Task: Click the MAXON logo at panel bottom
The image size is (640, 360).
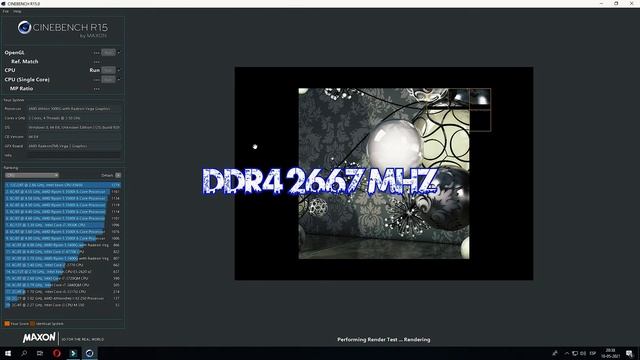Action: click(39, 338)
